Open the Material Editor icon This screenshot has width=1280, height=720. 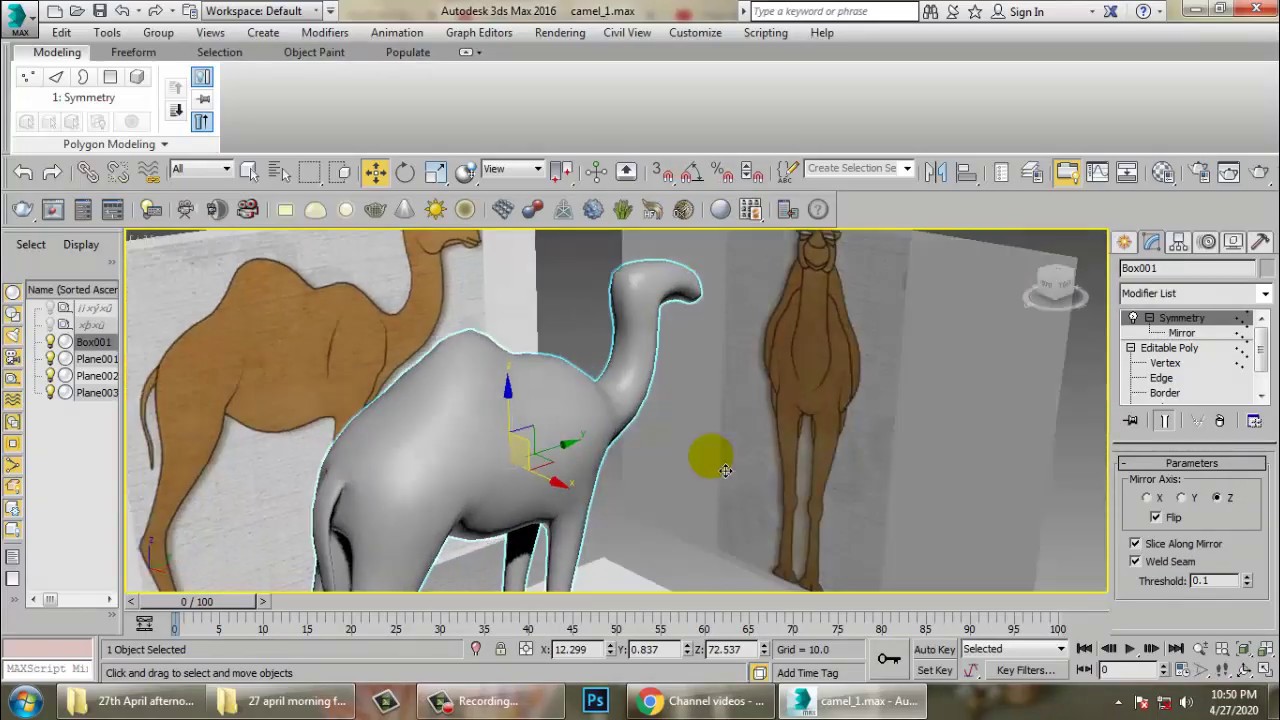pyautogui.click(x=1163, y=172)
